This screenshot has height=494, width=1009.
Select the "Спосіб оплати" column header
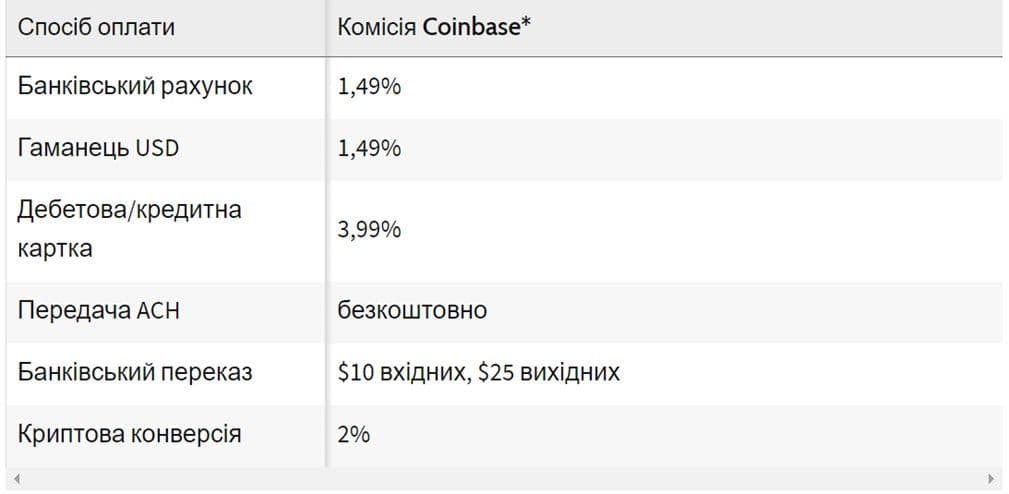[x=96, y=27]
